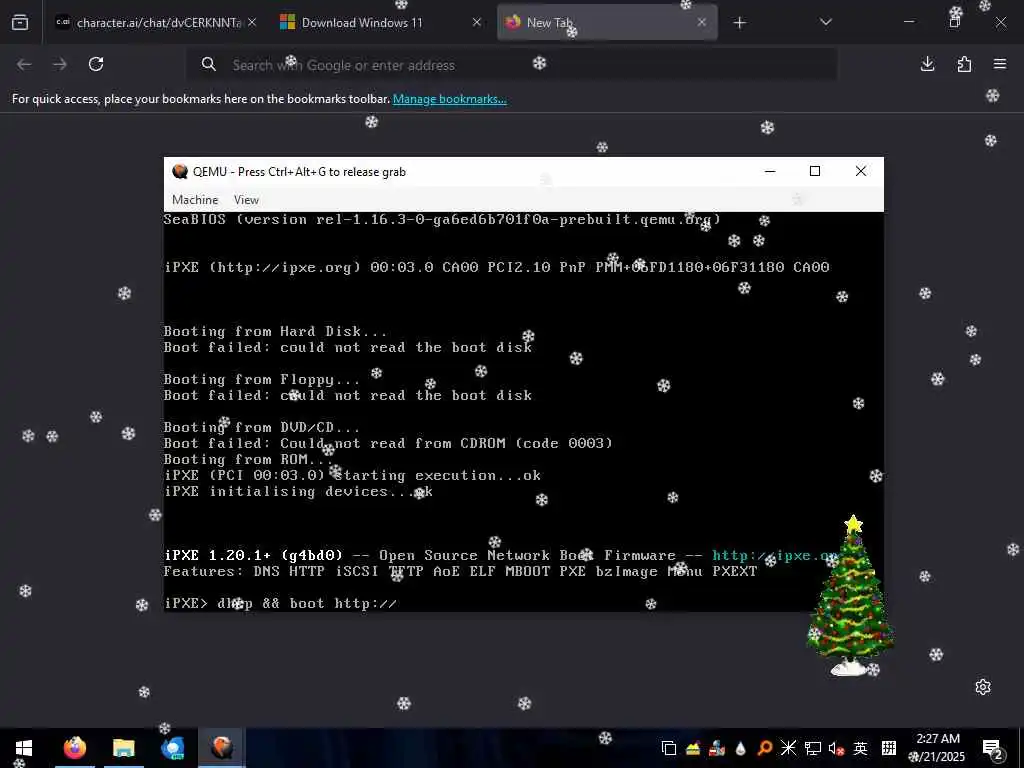Click the yellow tray icon
The image size is (1024, 768).
(693, 748)
